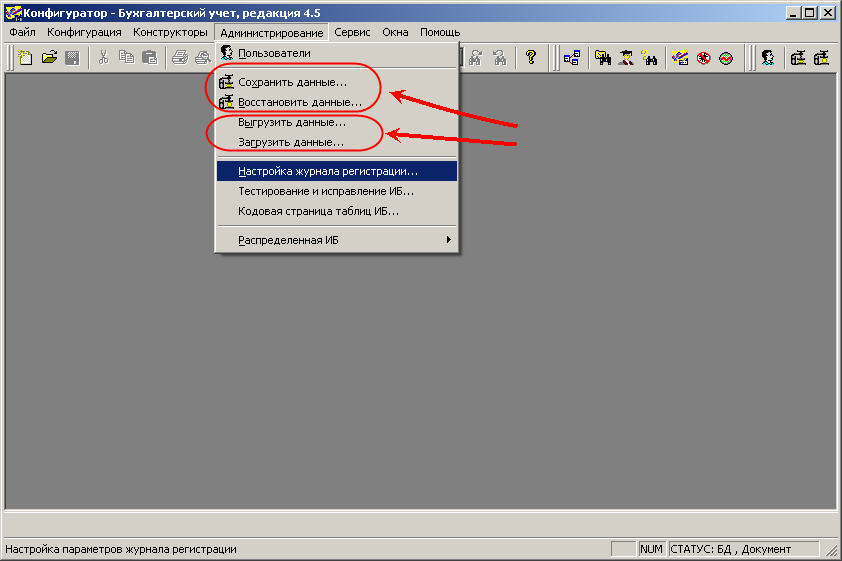The width and height of the screenshot is (842, 561).
Task: Click the Cut scissors toolbar icon
Action: coord(103,57)
